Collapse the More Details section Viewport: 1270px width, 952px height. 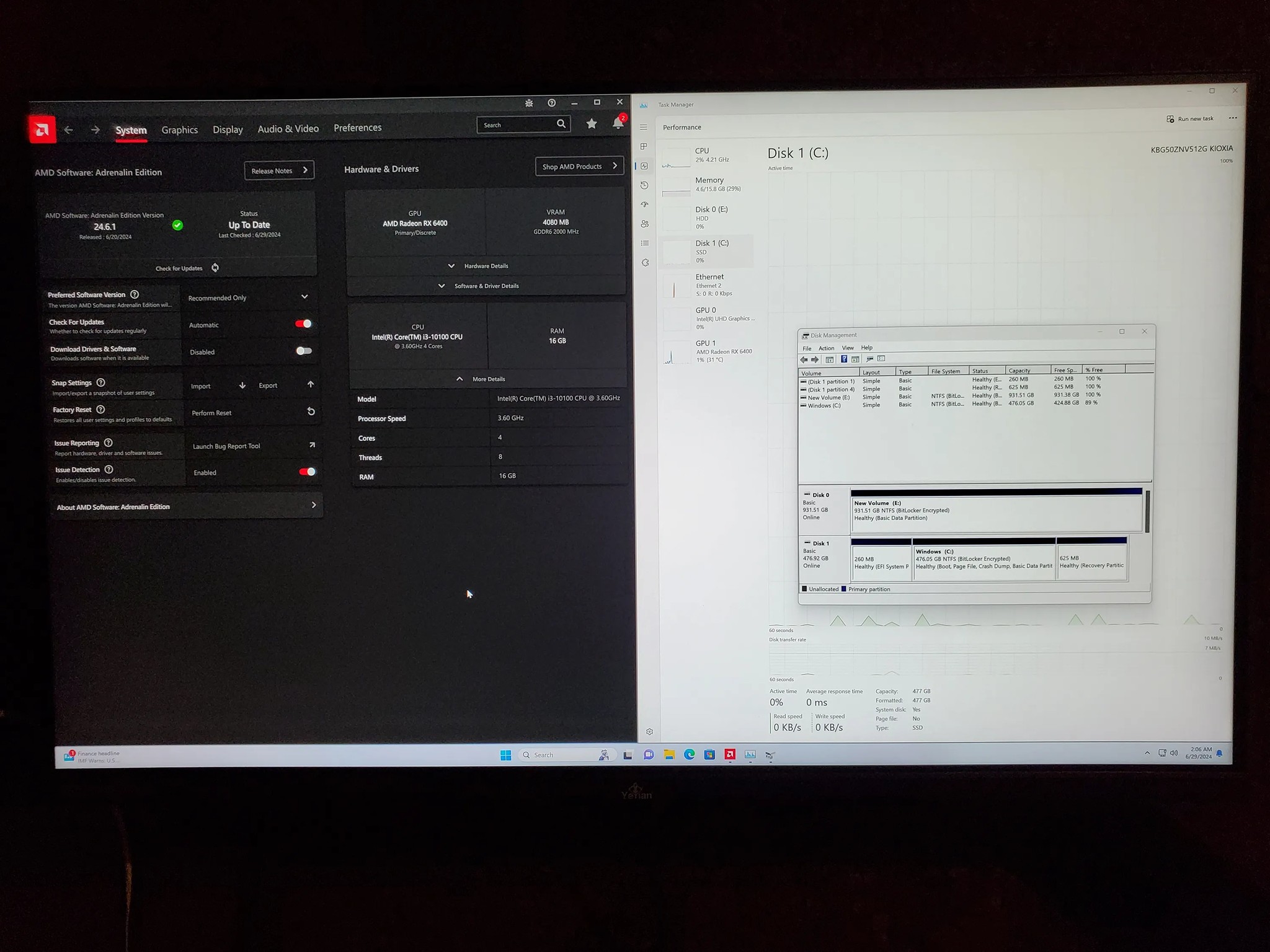(x=481, y=379)
